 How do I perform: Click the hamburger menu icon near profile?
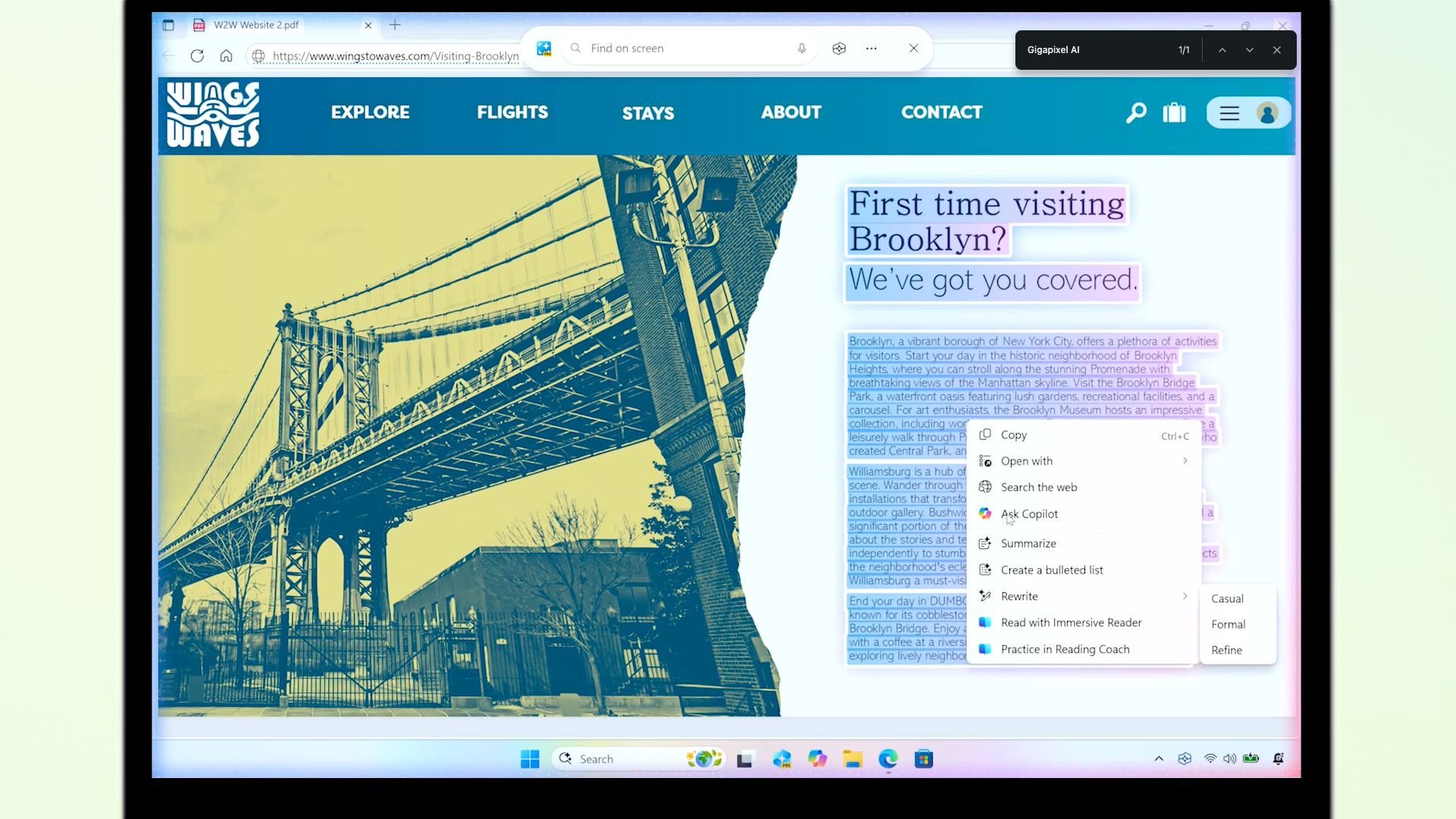[1229, 114]
